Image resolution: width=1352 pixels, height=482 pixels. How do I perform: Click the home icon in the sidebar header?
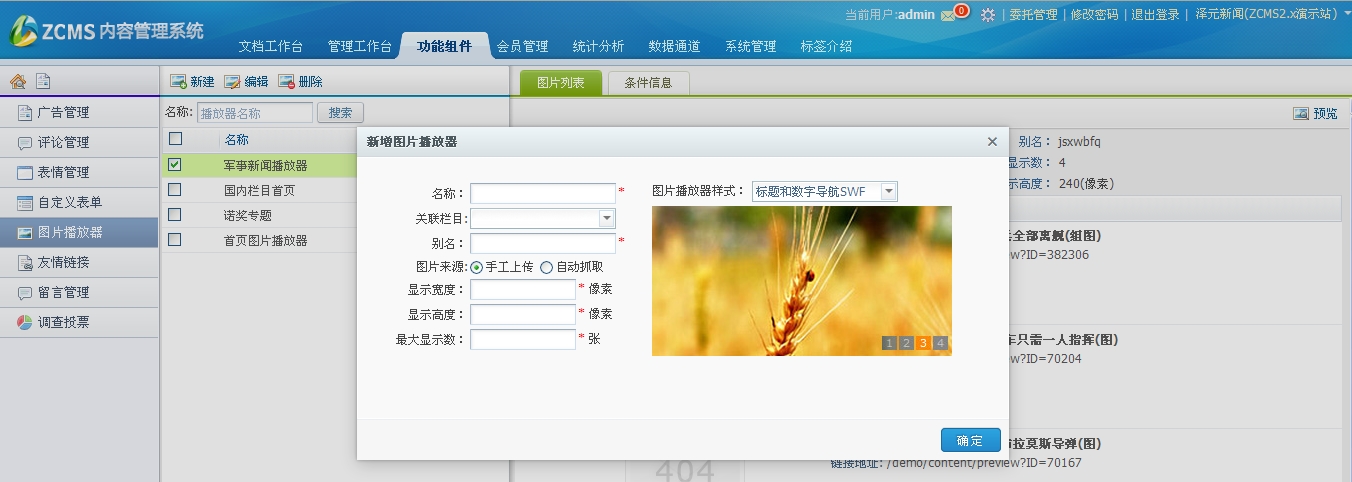(18, 82)
